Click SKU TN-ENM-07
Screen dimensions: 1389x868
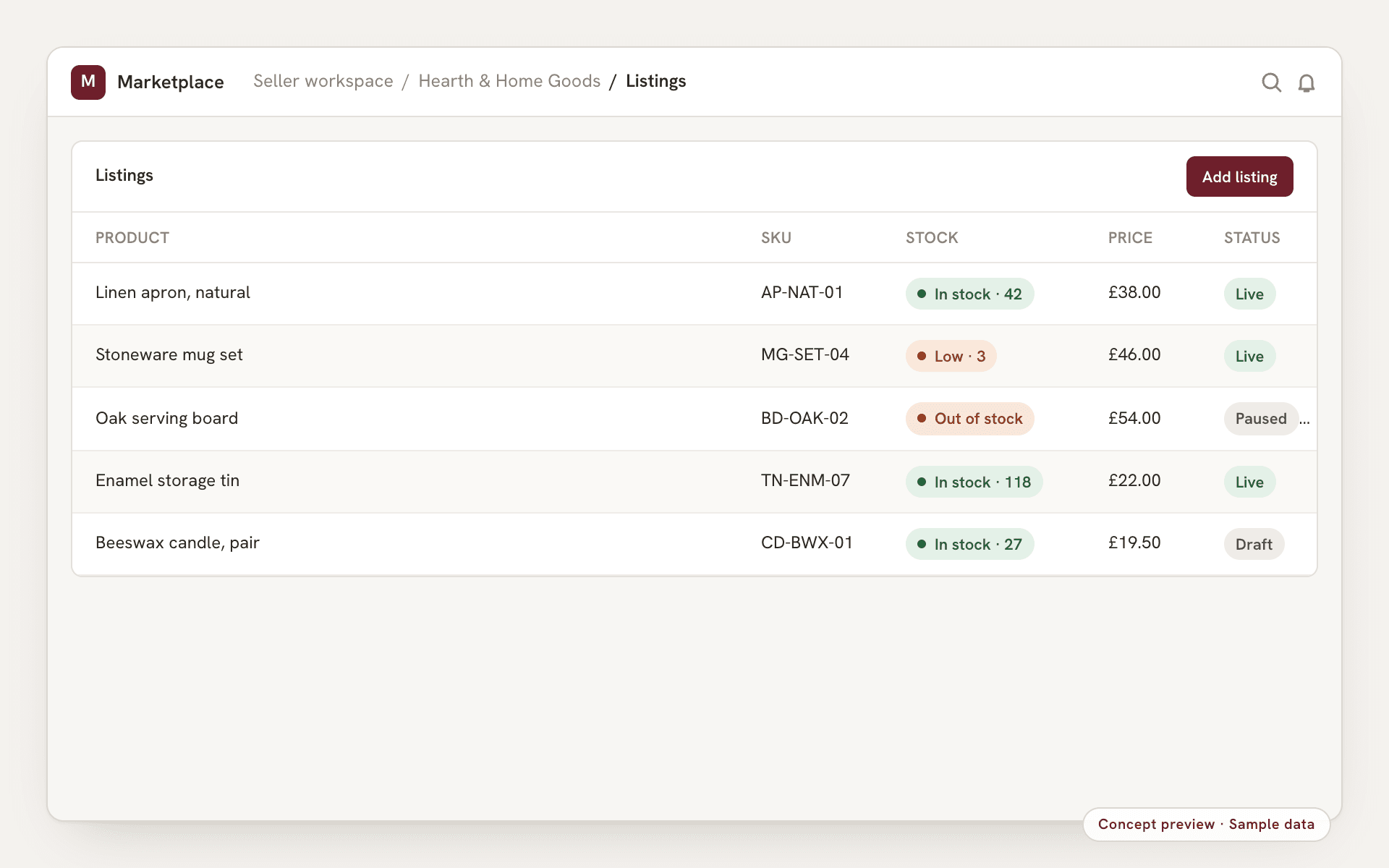coord(805,480)
